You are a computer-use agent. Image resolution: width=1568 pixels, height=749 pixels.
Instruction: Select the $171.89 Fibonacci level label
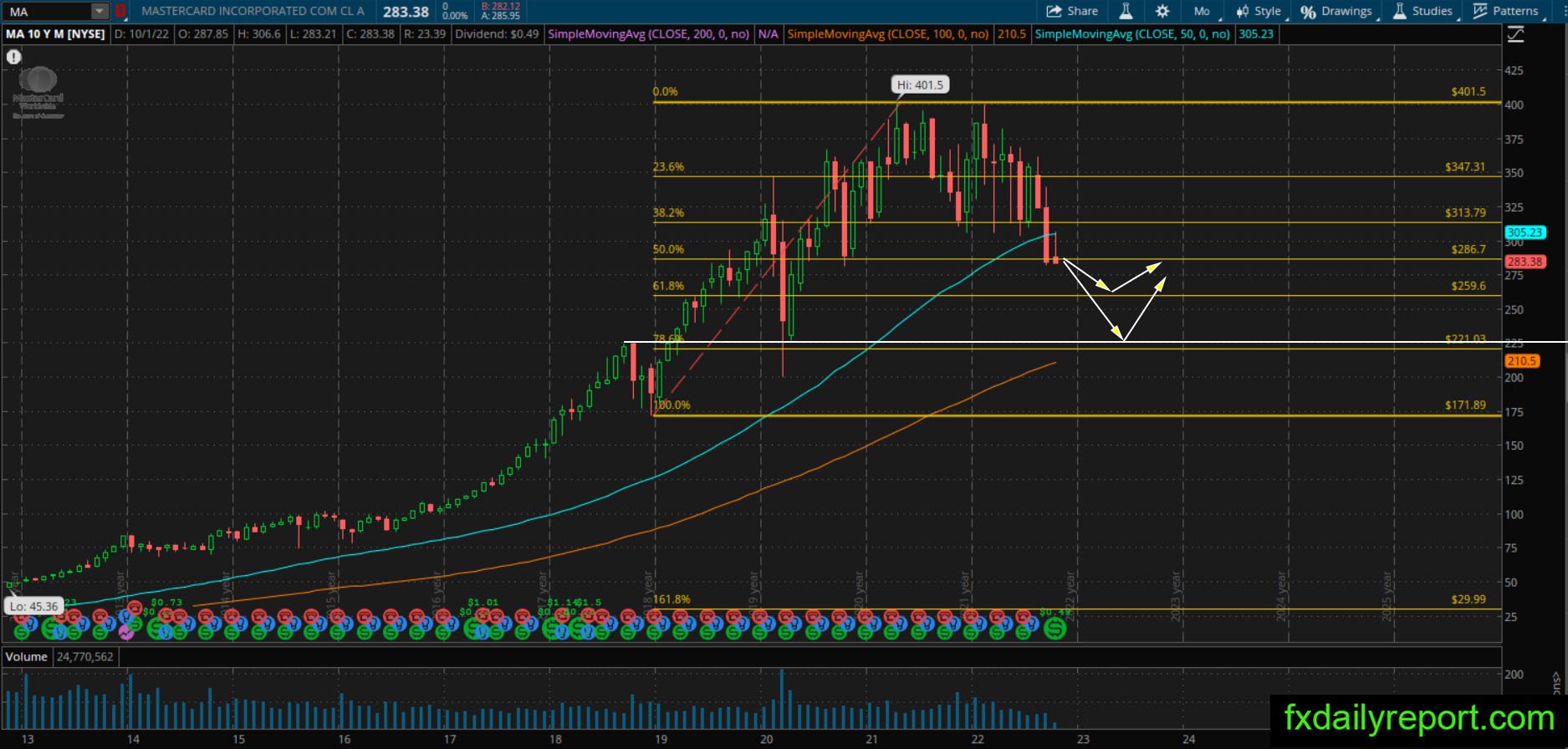(1465, 405)
